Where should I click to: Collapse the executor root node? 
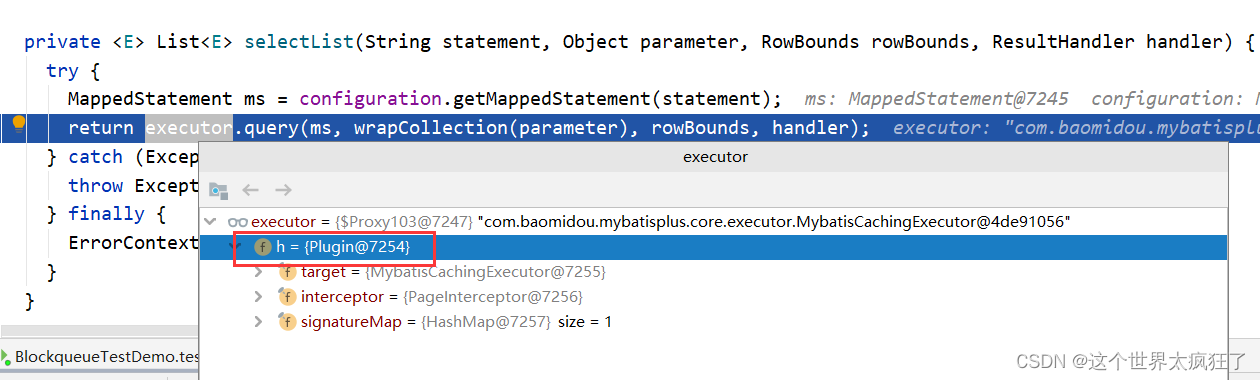click(210, 221)
